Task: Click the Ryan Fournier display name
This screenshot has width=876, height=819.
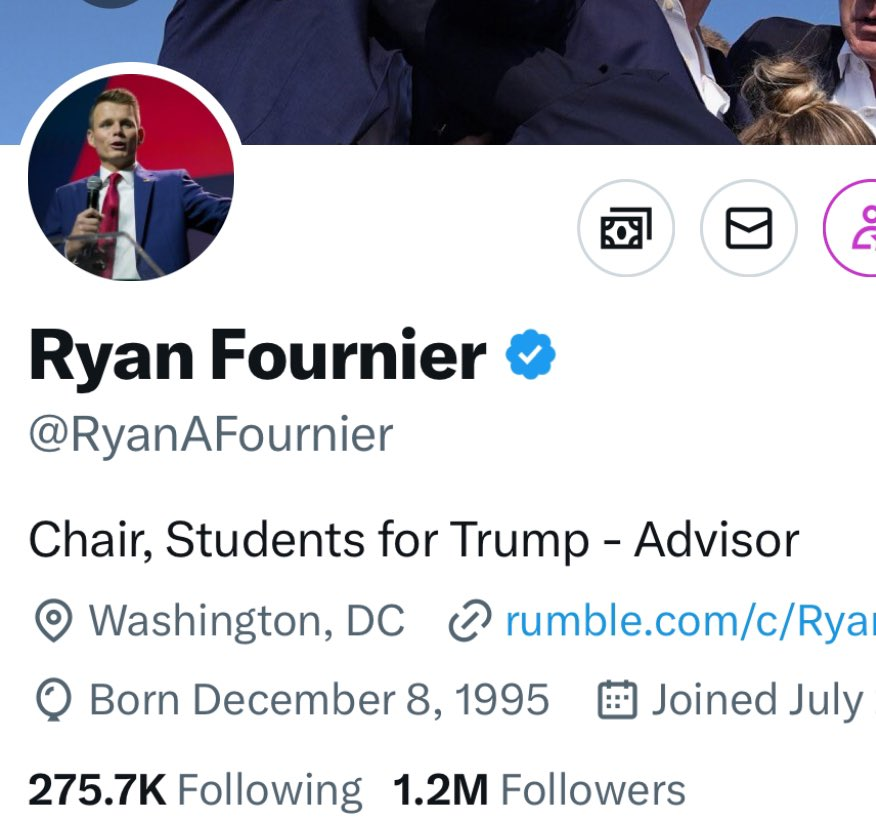Action: (258, 355)
